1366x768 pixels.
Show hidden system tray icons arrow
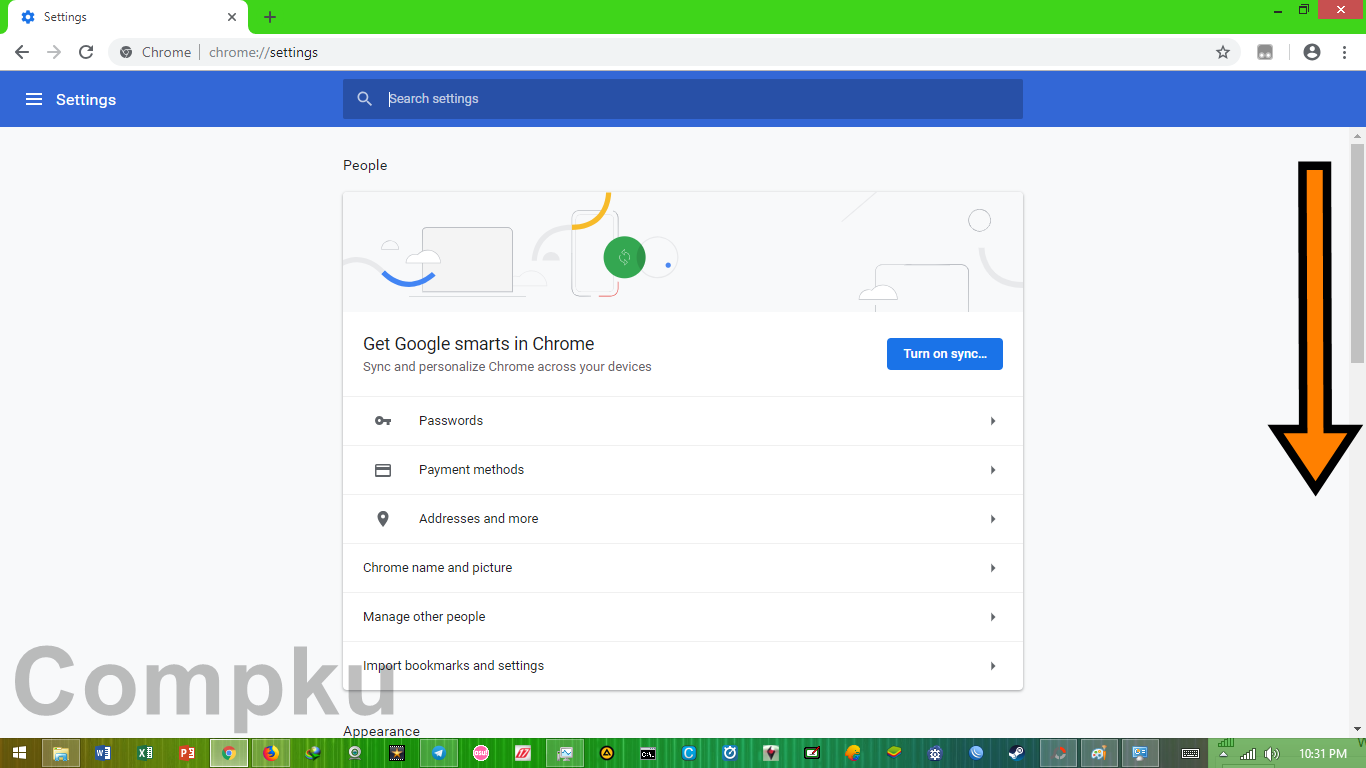[1223, 754]
